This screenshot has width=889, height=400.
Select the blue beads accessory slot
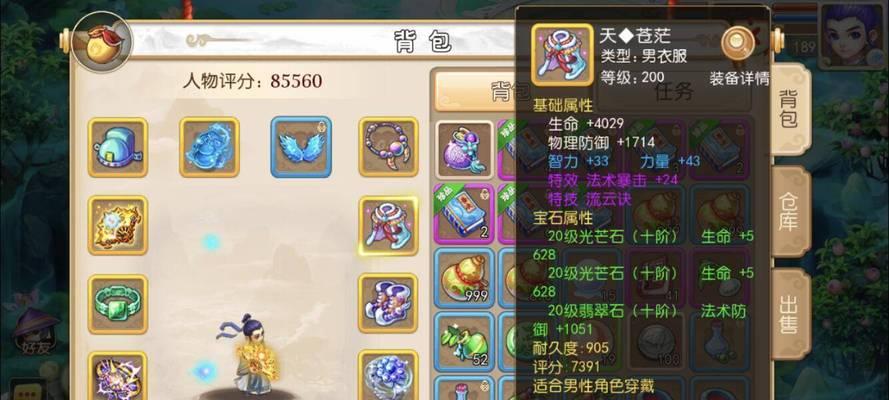388,375
